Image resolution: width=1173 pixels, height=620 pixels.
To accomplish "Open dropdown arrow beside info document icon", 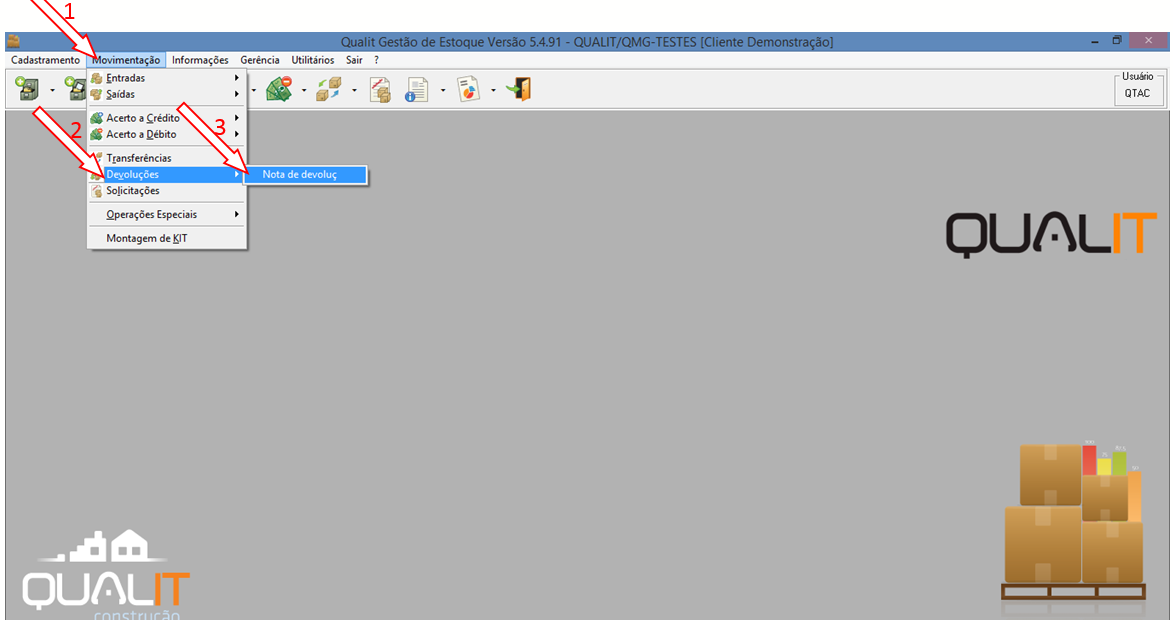I will coord(443,90).
